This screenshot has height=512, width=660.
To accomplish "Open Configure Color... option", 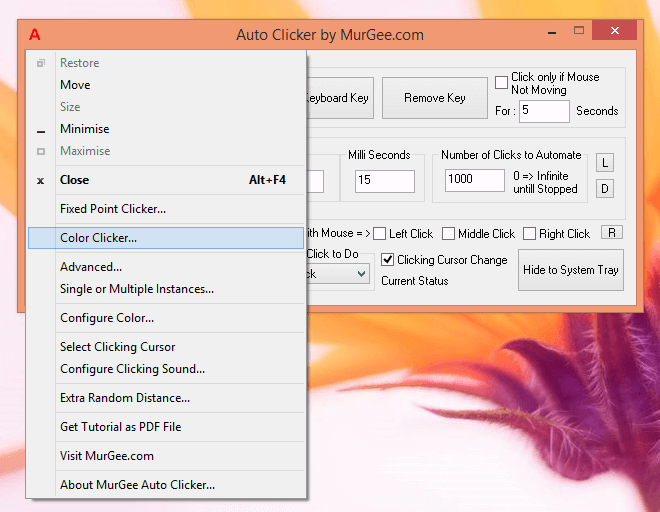I will 166,318.
